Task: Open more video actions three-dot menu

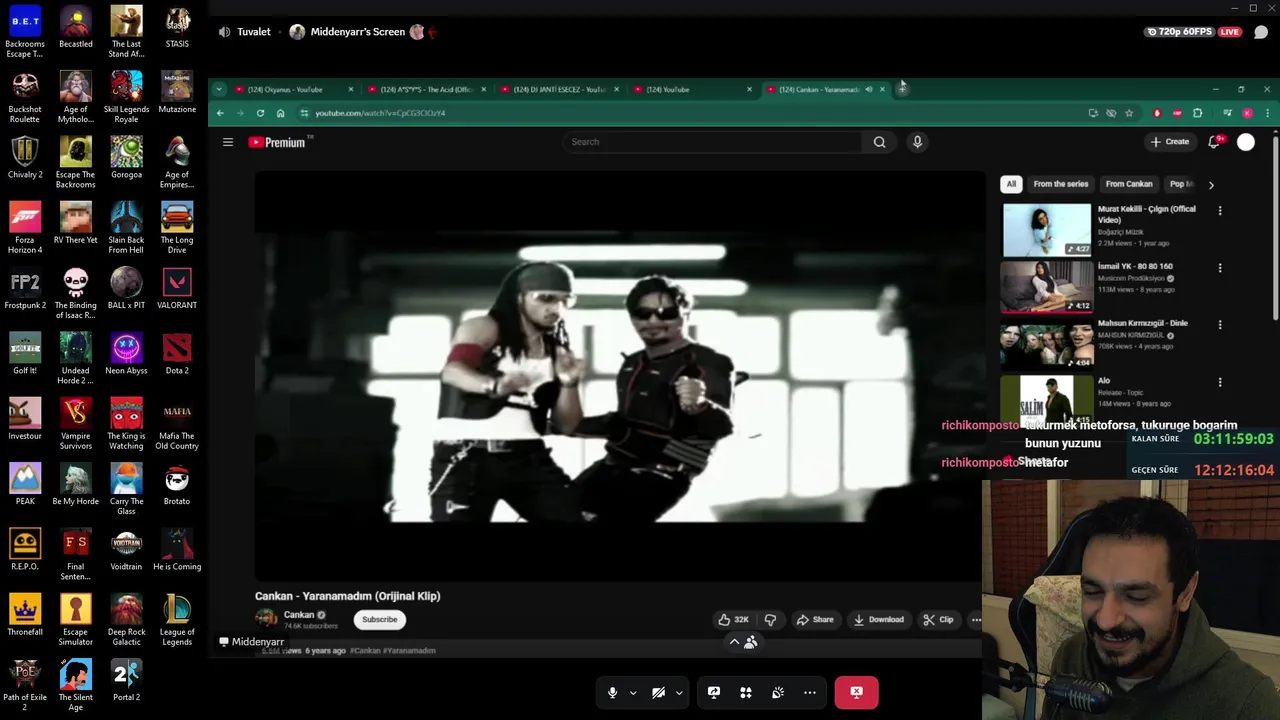Action: (976, 620)
